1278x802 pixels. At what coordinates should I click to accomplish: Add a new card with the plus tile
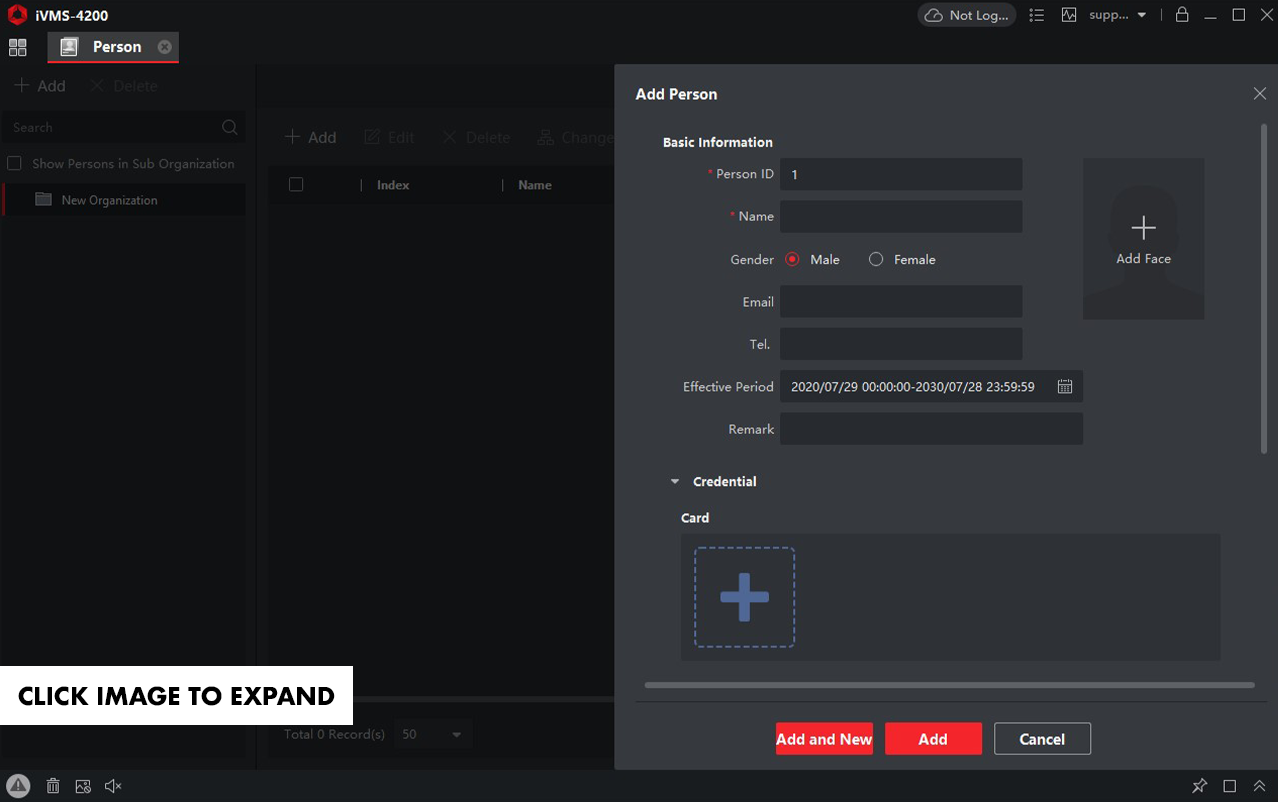coord(745,597)
